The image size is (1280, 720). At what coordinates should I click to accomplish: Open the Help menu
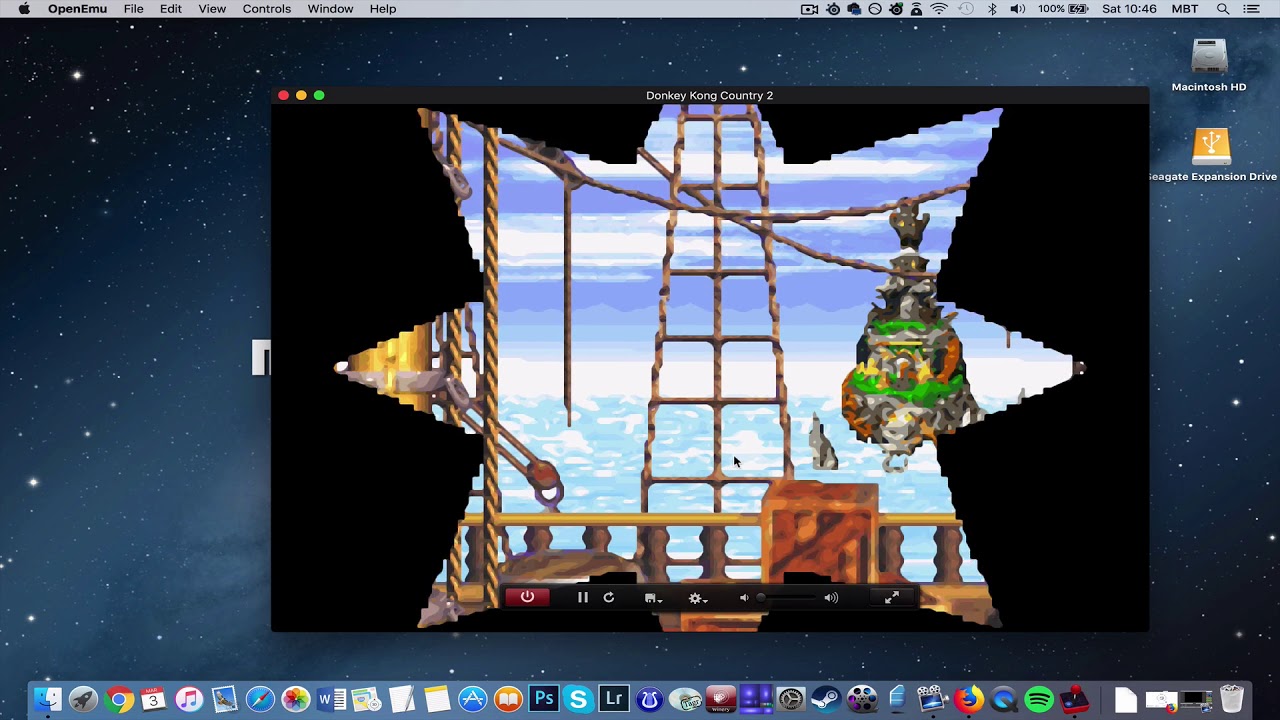point(383,9)
